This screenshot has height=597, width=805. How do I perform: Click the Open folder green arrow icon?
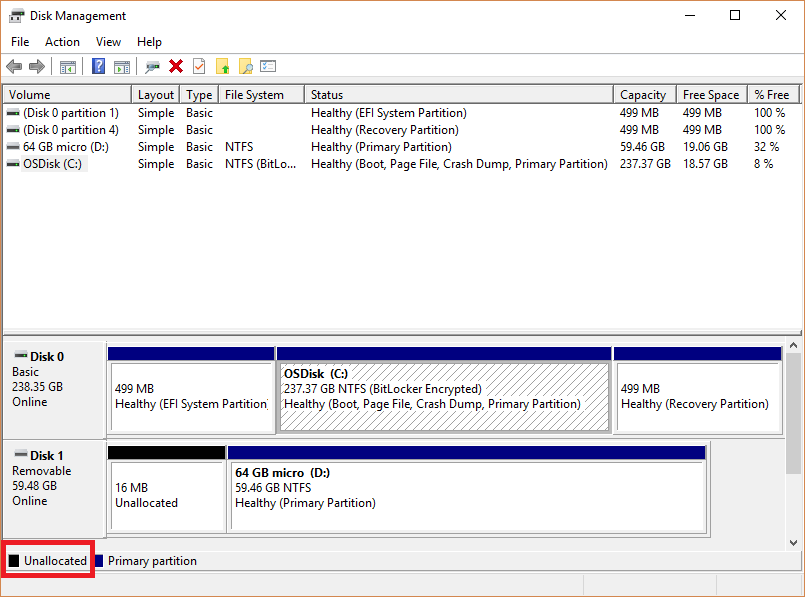click(223, 66)
